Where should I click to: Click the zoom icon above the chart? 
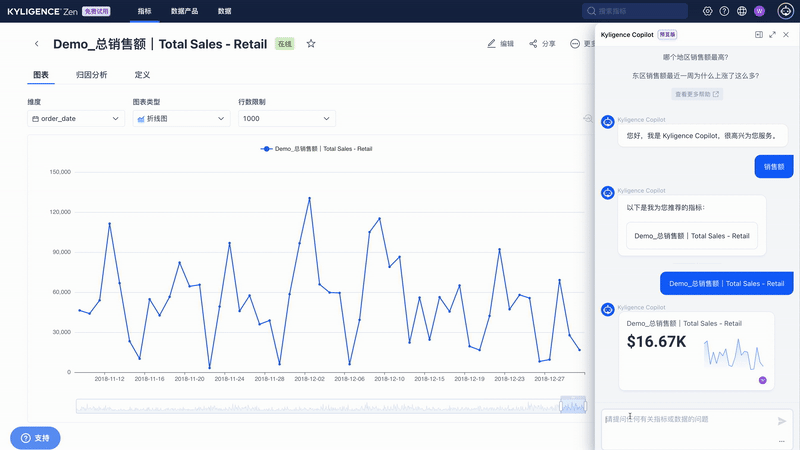point(588,118)
